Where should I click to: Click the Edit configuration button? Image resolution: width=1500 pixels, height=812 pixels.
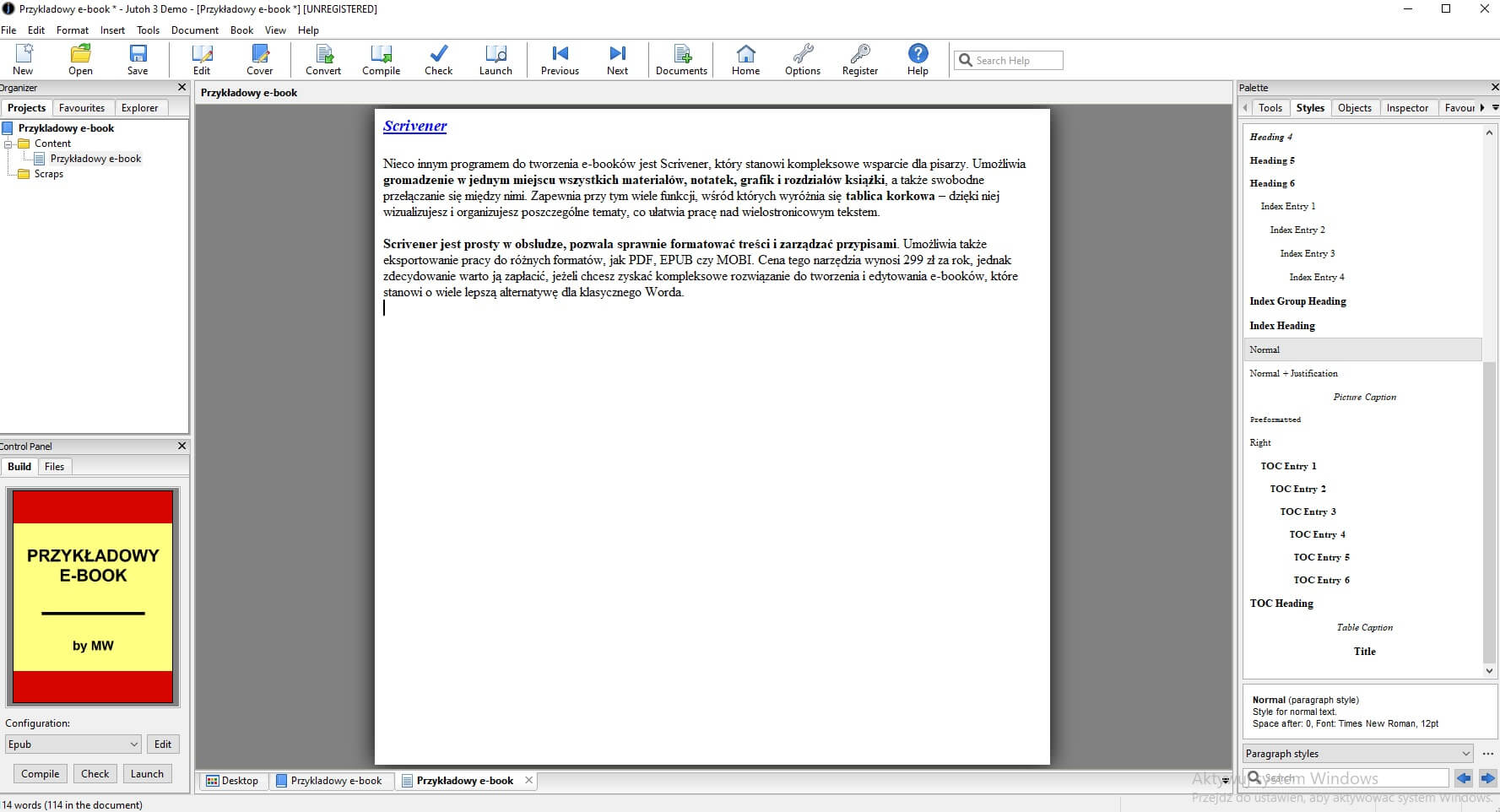pos(163,744)
